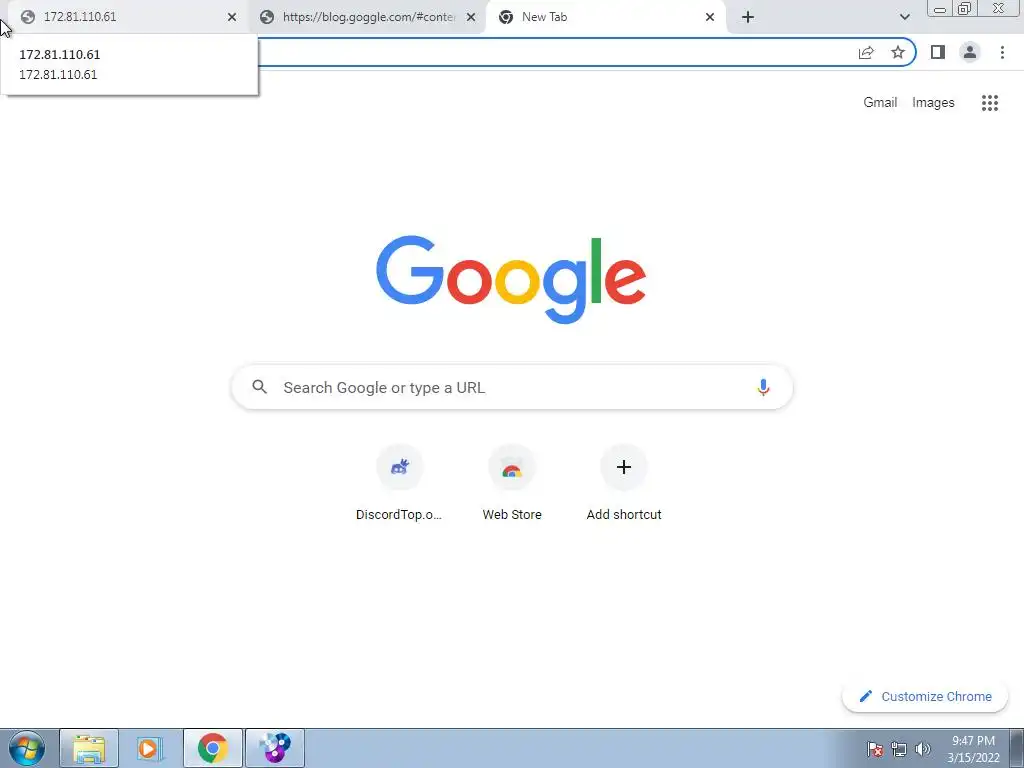Click the magnifier icon in search box
Viewport: 1024px width, 768px height.
point(259,387)
